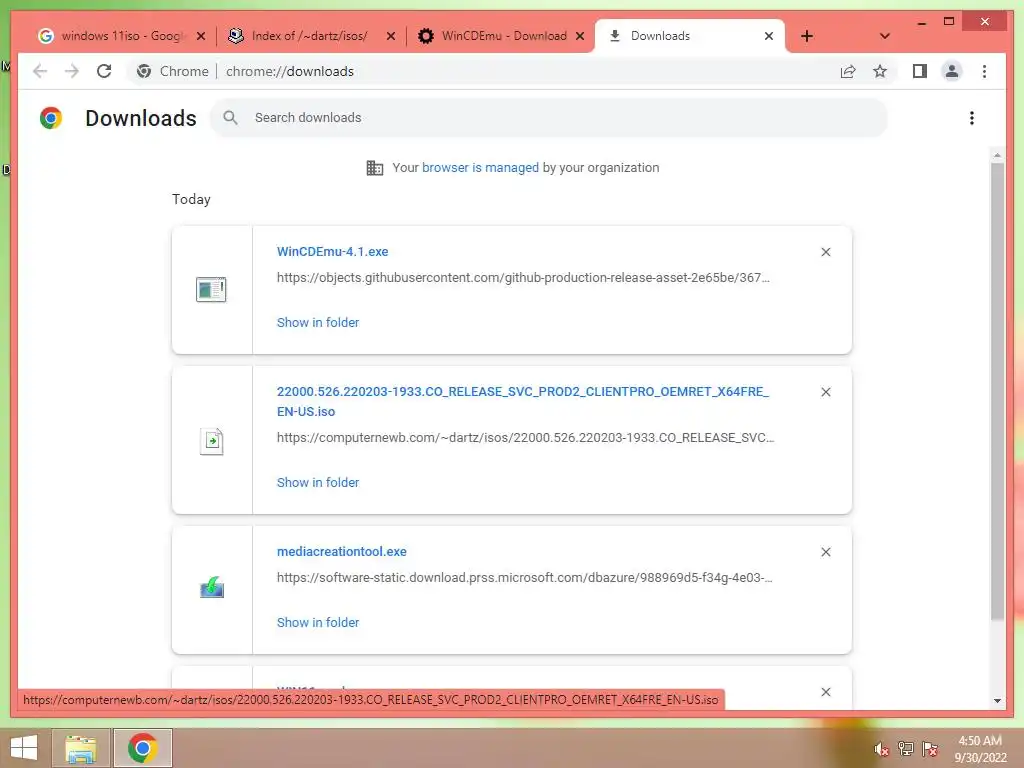
Task: Click the browser forward arrow
Action: tap(72, 71)
